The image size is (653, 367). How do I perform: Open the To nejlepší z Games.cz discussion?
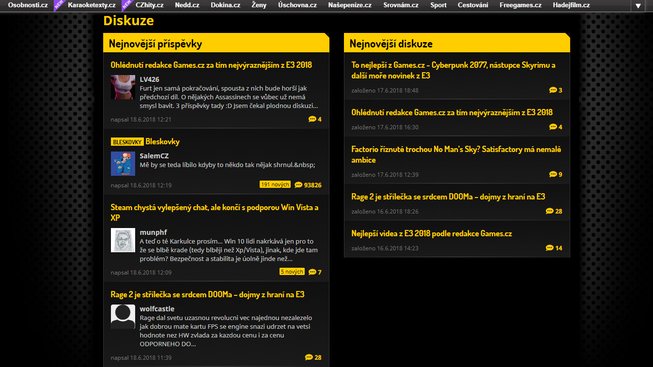pos(453,70)
